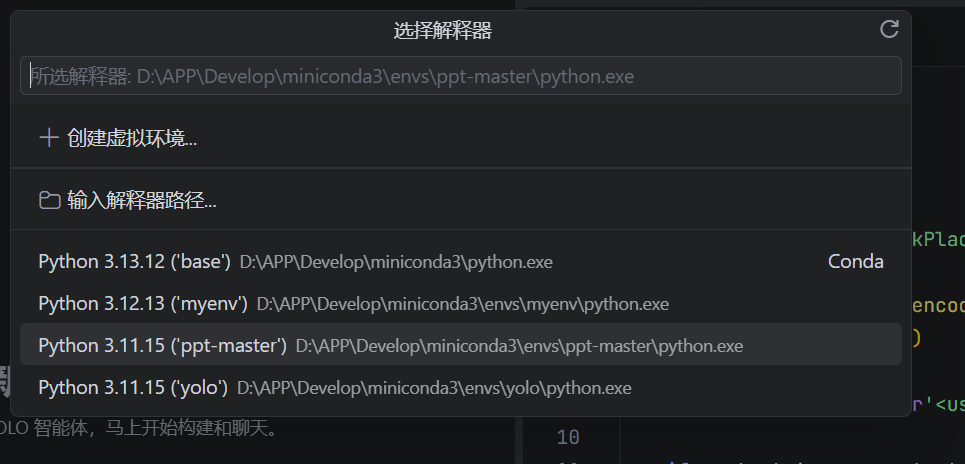Screen dimensions: 965x464
Task: Click the Conda label on base row
Action: coord(855,262)
